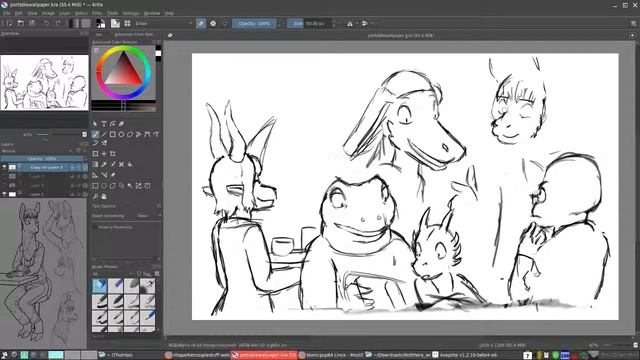
Task: Open the File menu
Action: click(7, 13)
